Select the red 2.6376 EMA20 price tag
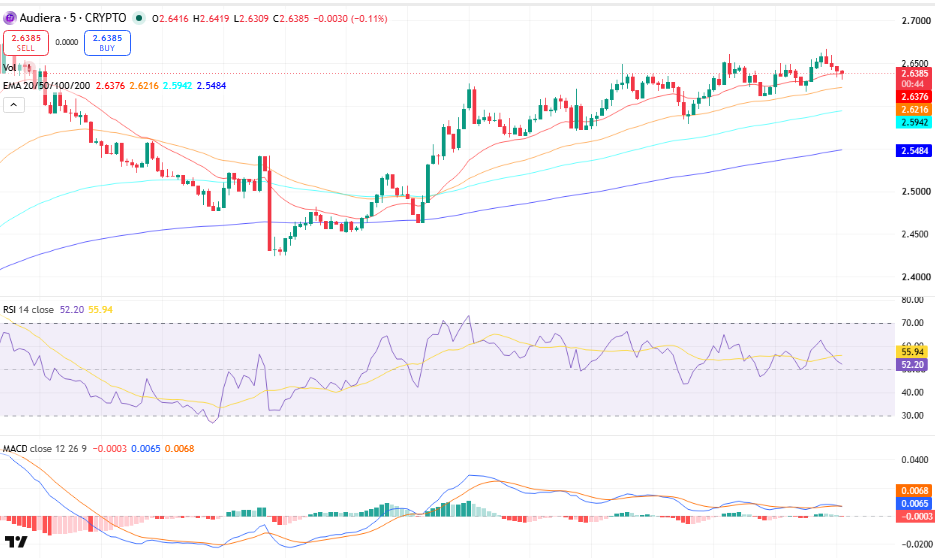Viewport: 935px width, 558px height. tap(914, 97)
